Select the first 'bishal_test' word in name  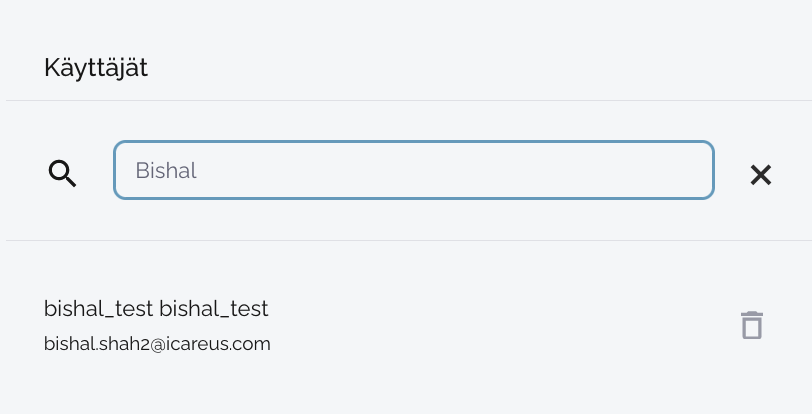pos(98,309)
